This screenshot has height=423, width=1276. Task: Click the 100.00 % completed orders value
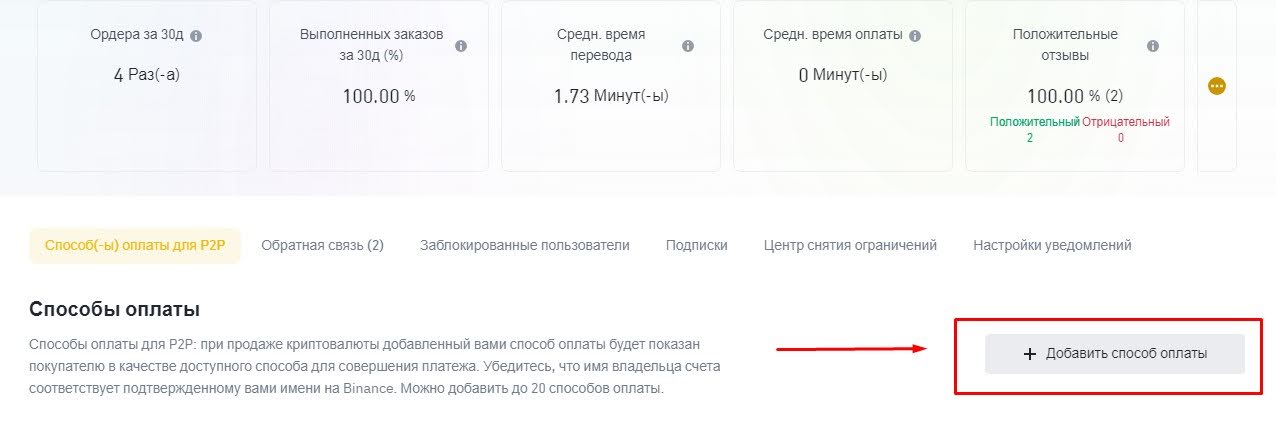(x=379, y=96)
